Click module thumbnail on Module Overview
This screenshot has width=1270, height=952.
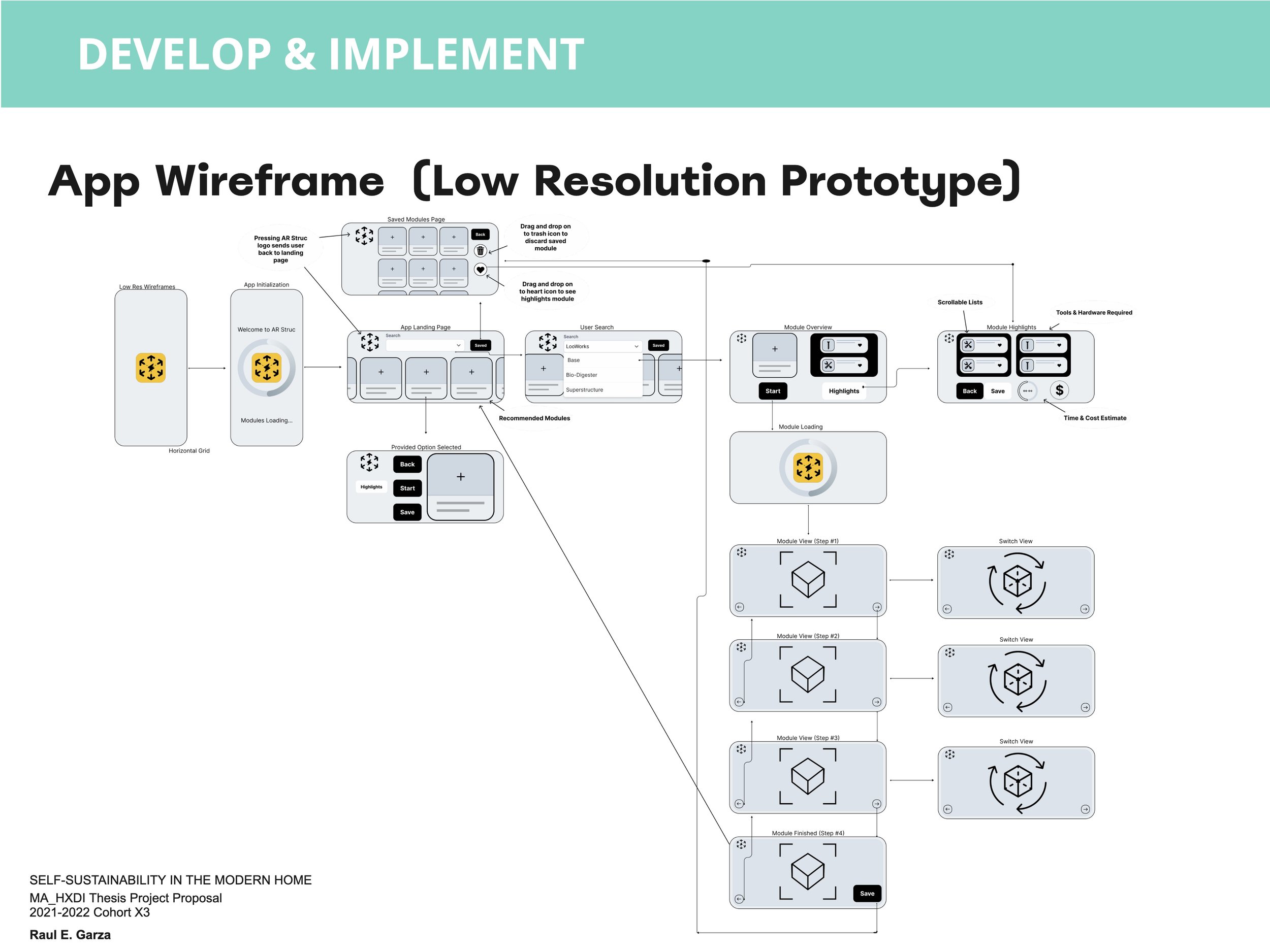pyautogui.click(x=775, y=355)
